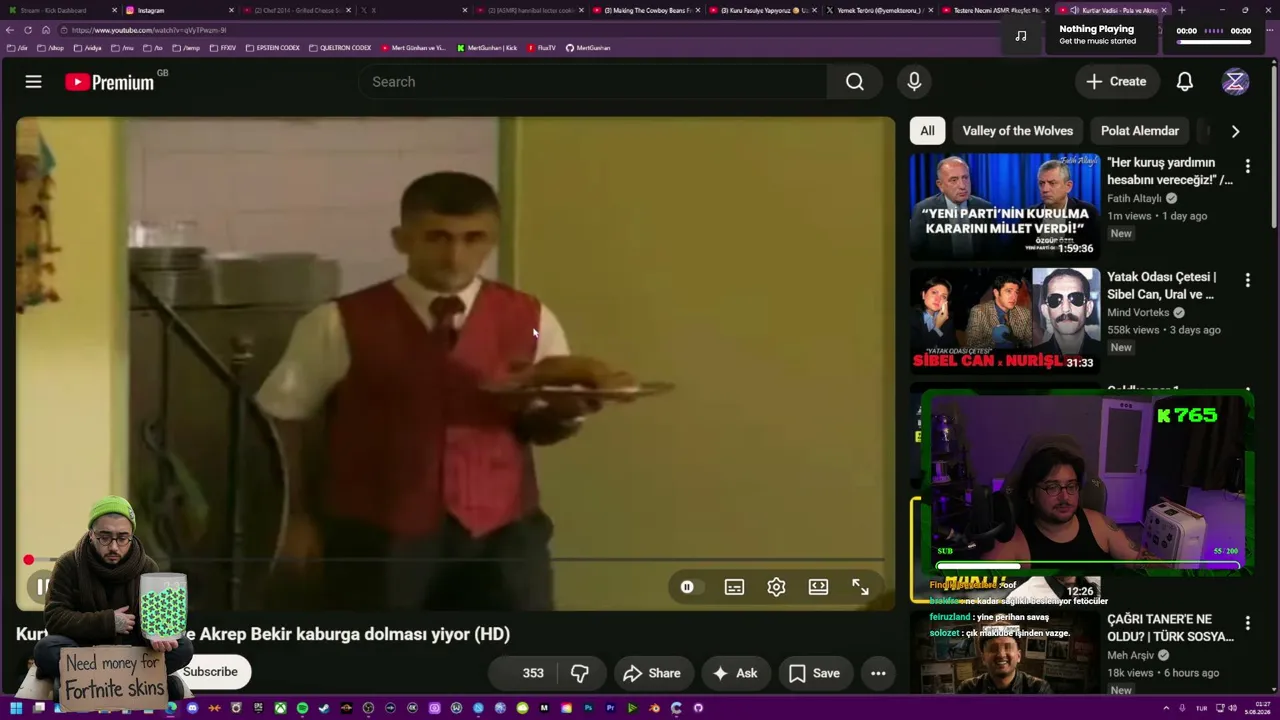Subscribe to the channel

211,672
